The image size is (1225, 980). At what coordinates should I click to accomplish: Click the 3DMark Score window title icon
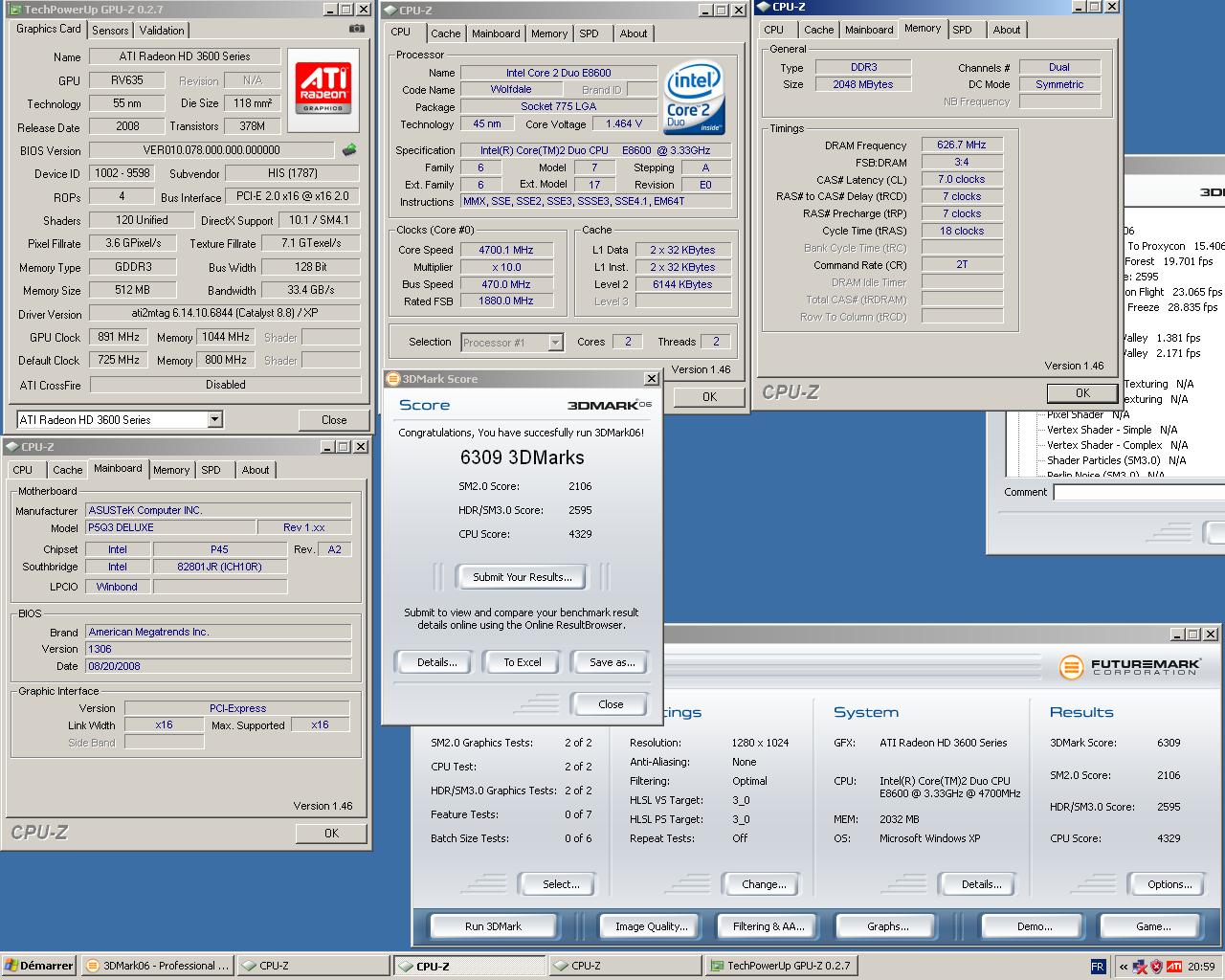coord(392,379)
